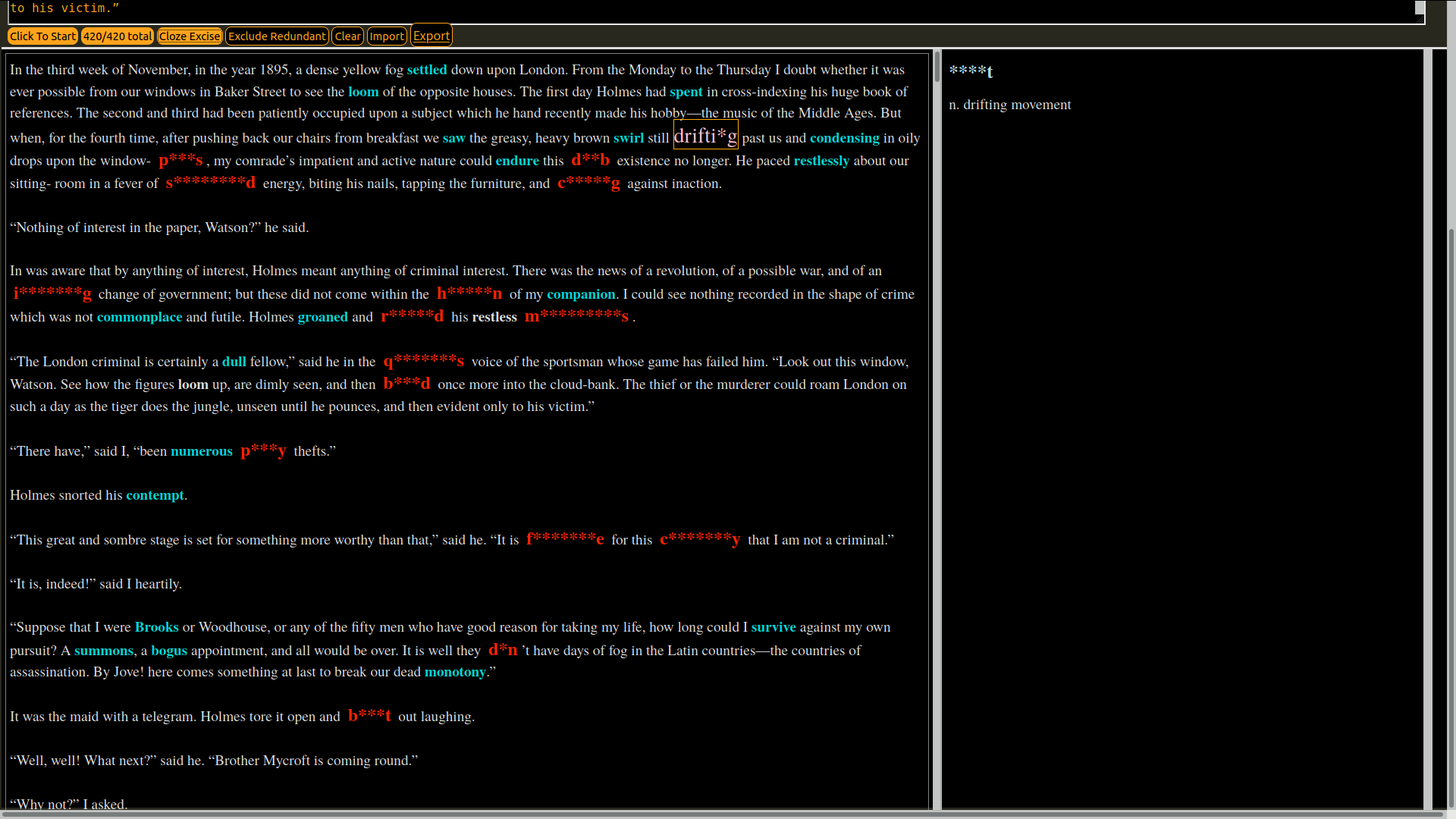This screenshot has height=819, width=1456.
Task: Click the red cloze "p***s"
Action: (180, 160)
